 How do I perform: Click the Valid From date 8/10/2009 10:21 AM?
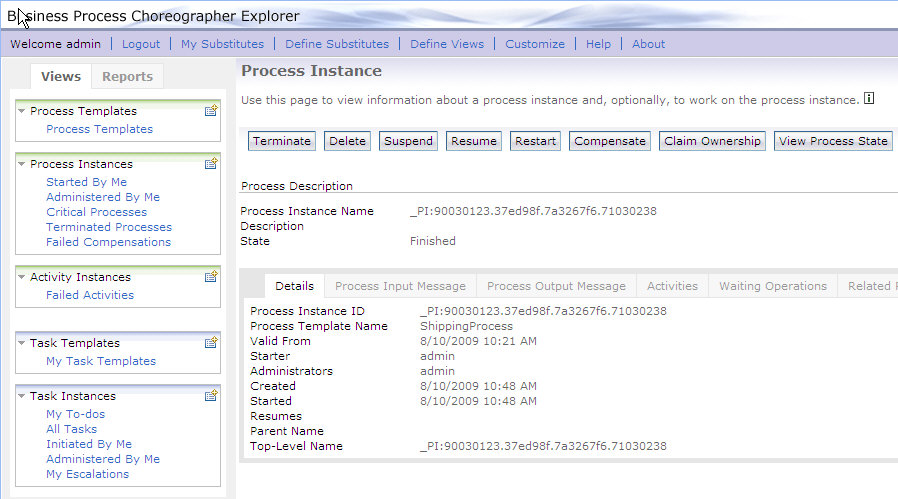(x=478, y=341)
